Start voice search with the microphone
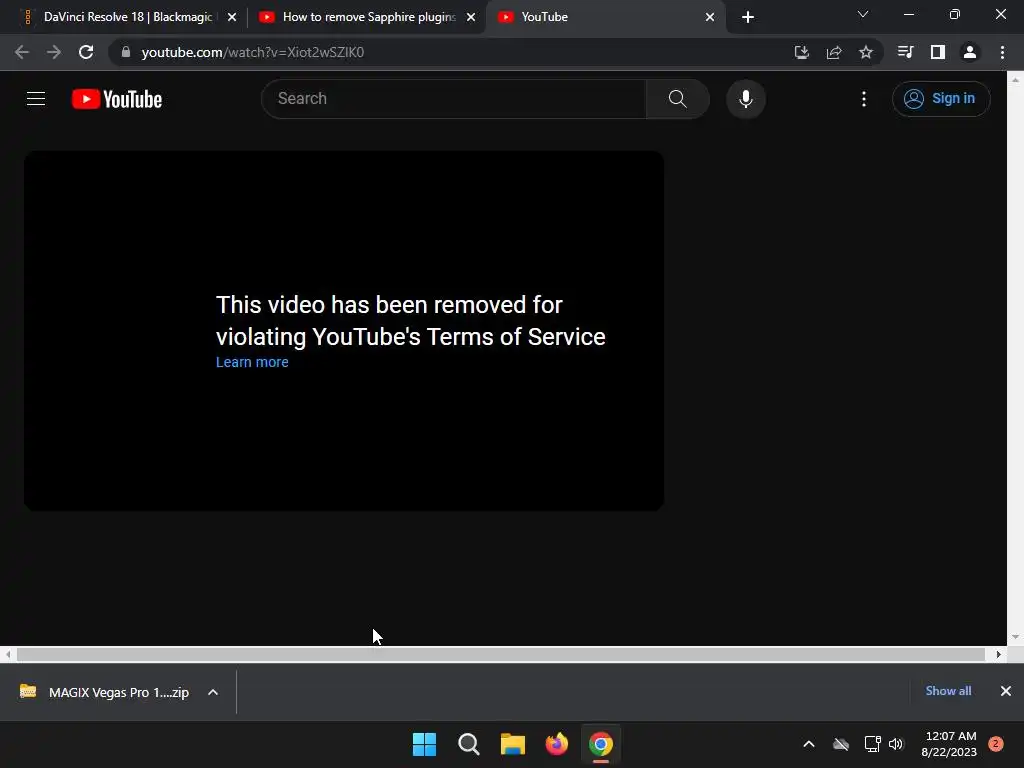The height and width of the screenshot is (768, 1024). tap(746, 99)
